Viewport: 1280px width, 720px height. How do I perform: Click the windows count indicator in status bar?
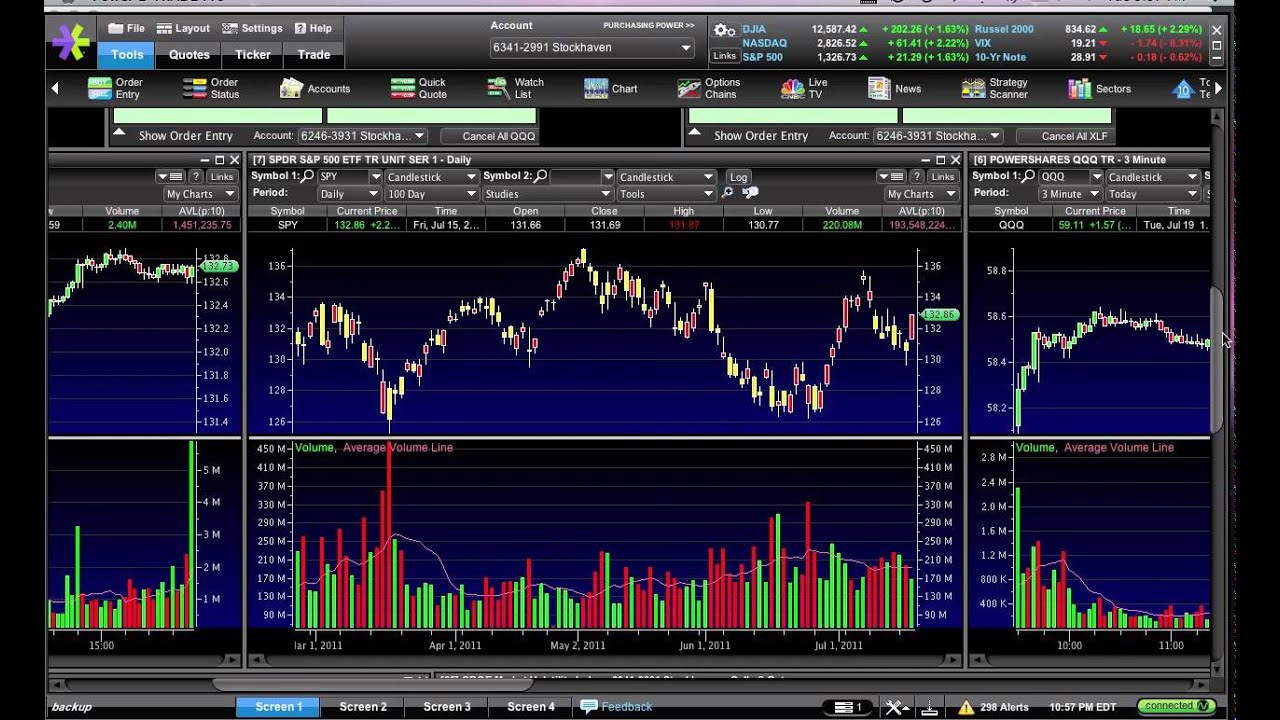(x=848, y=707)
